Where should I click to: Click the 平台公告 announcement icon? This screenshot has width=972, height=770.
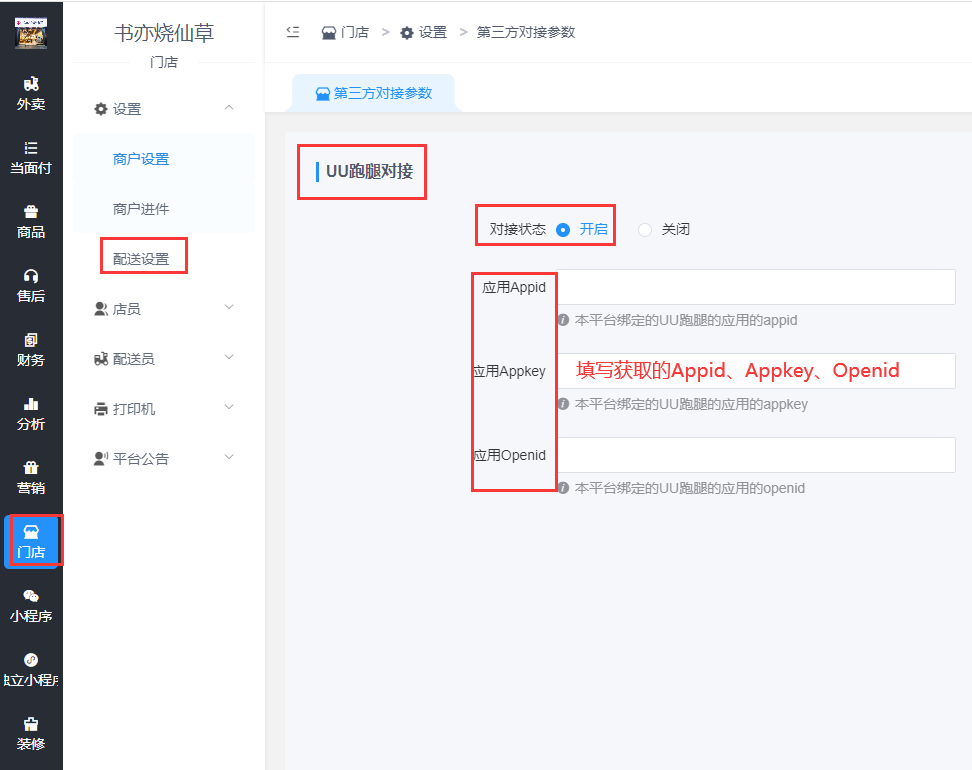[x=100, y=458]
